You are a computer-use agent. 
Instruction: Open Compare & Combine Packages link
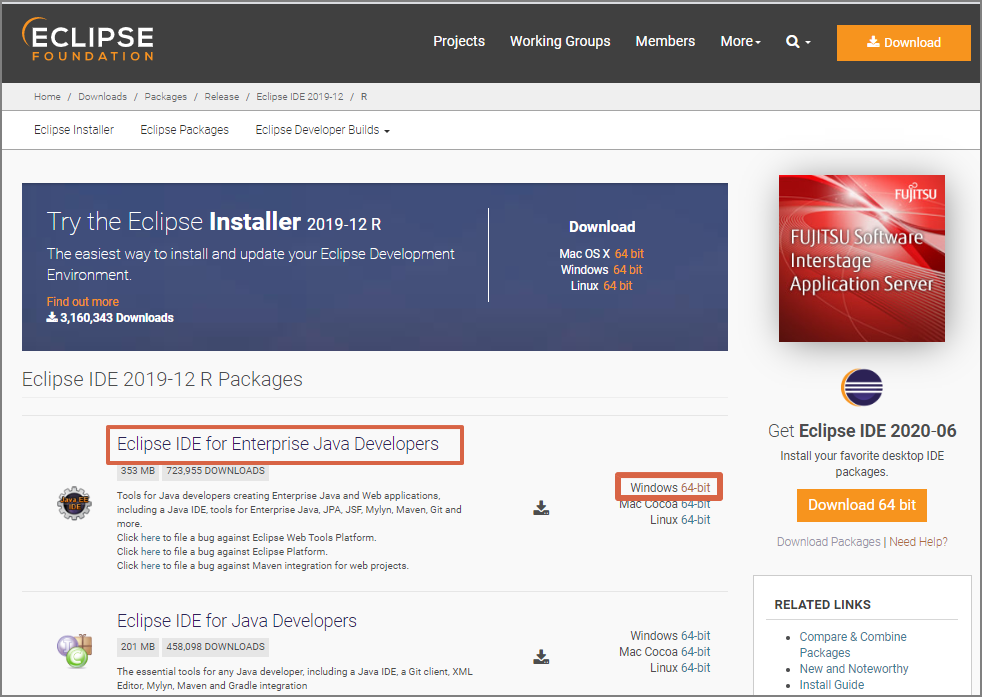coord(852,644)
